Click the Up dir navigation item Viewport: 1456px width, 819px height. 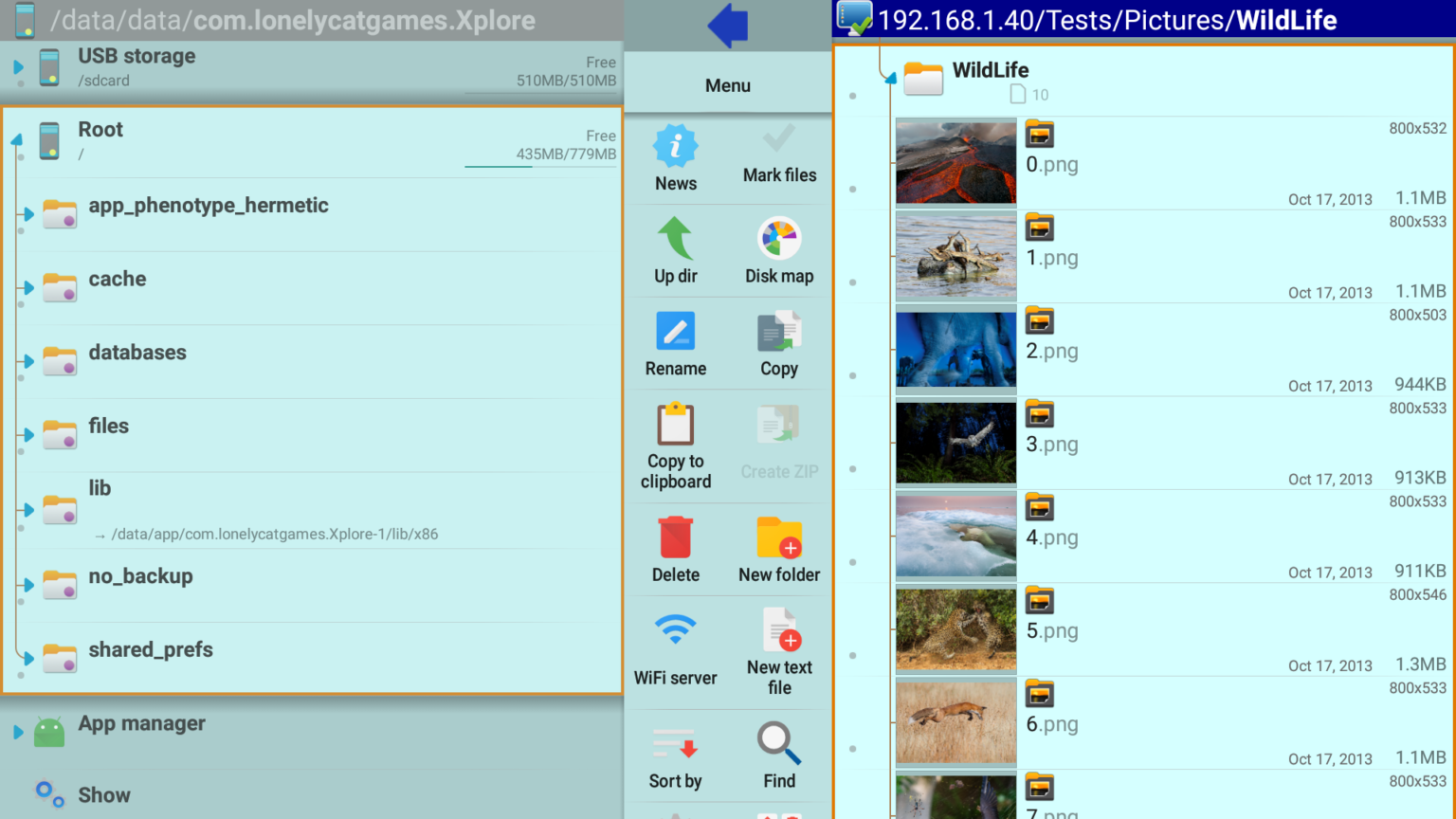(x=675, y=250)
